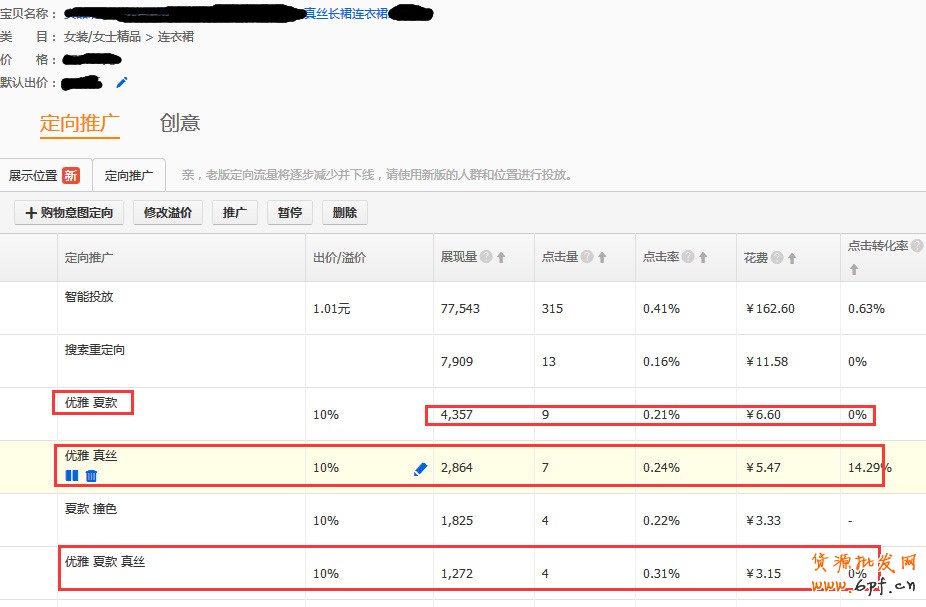Sort by 点击量 using its arrow
926x607 pixels.
coord(602,258)
